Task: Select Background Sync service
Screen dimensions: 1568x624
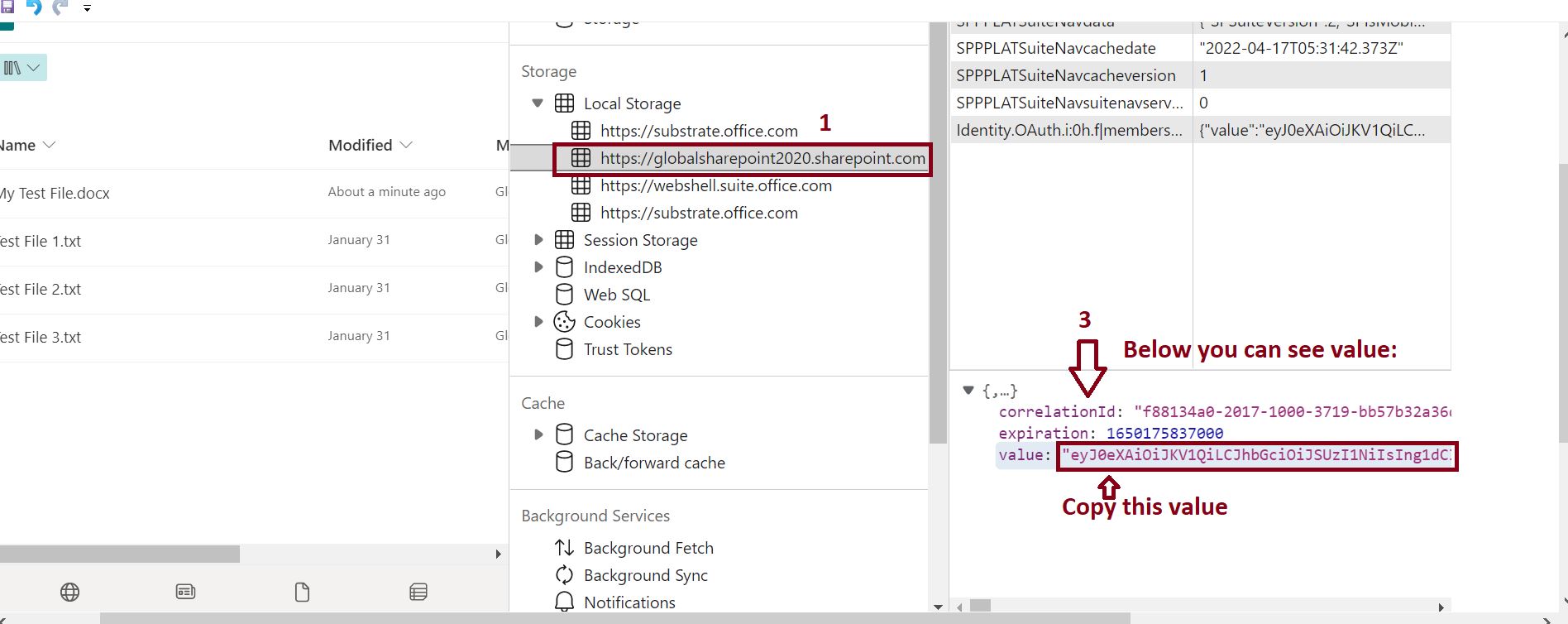Action: pos(646,575)
